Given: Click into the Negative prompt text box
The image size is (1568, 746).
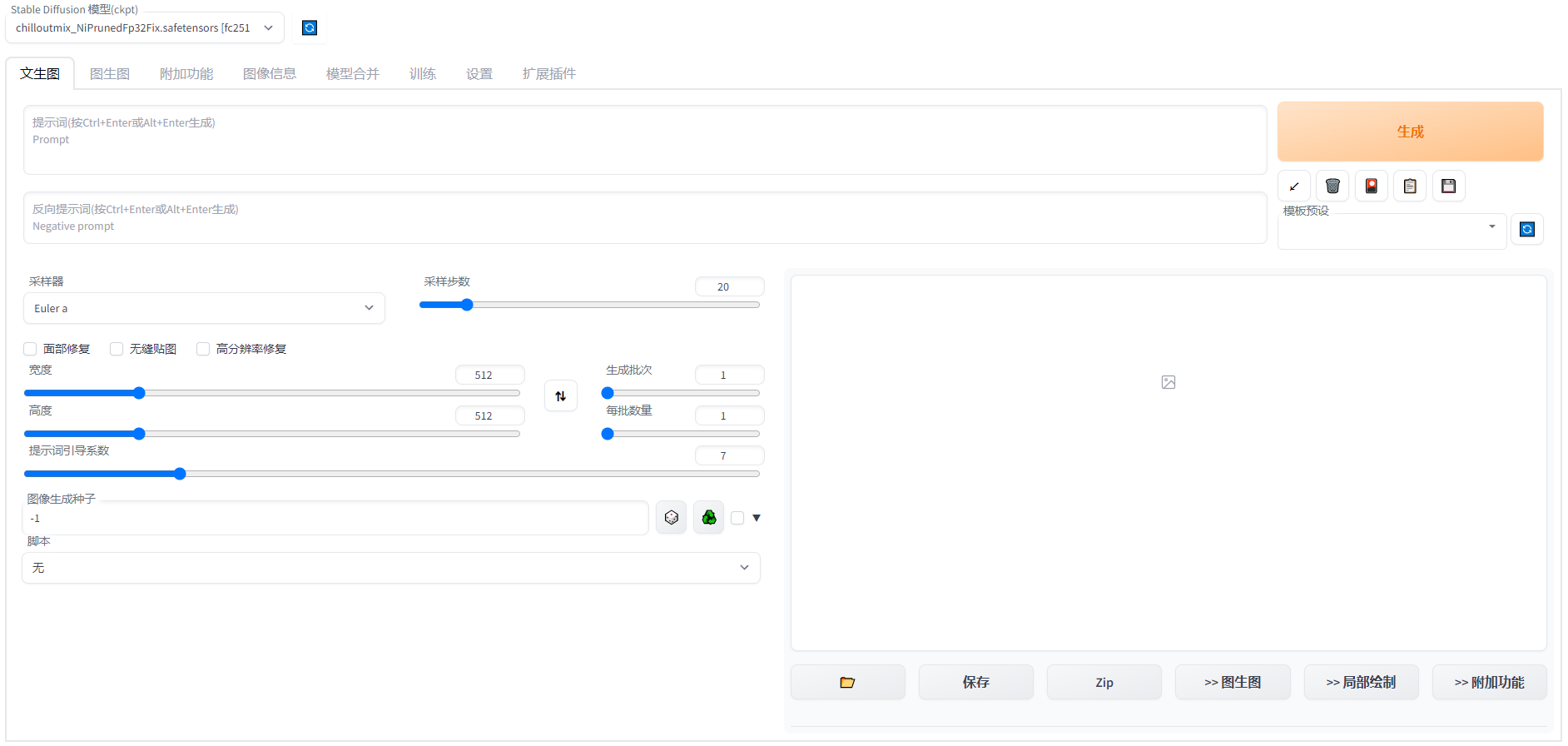Looking at the screenshot, I should pyautogui.click(x=645, y=218).
